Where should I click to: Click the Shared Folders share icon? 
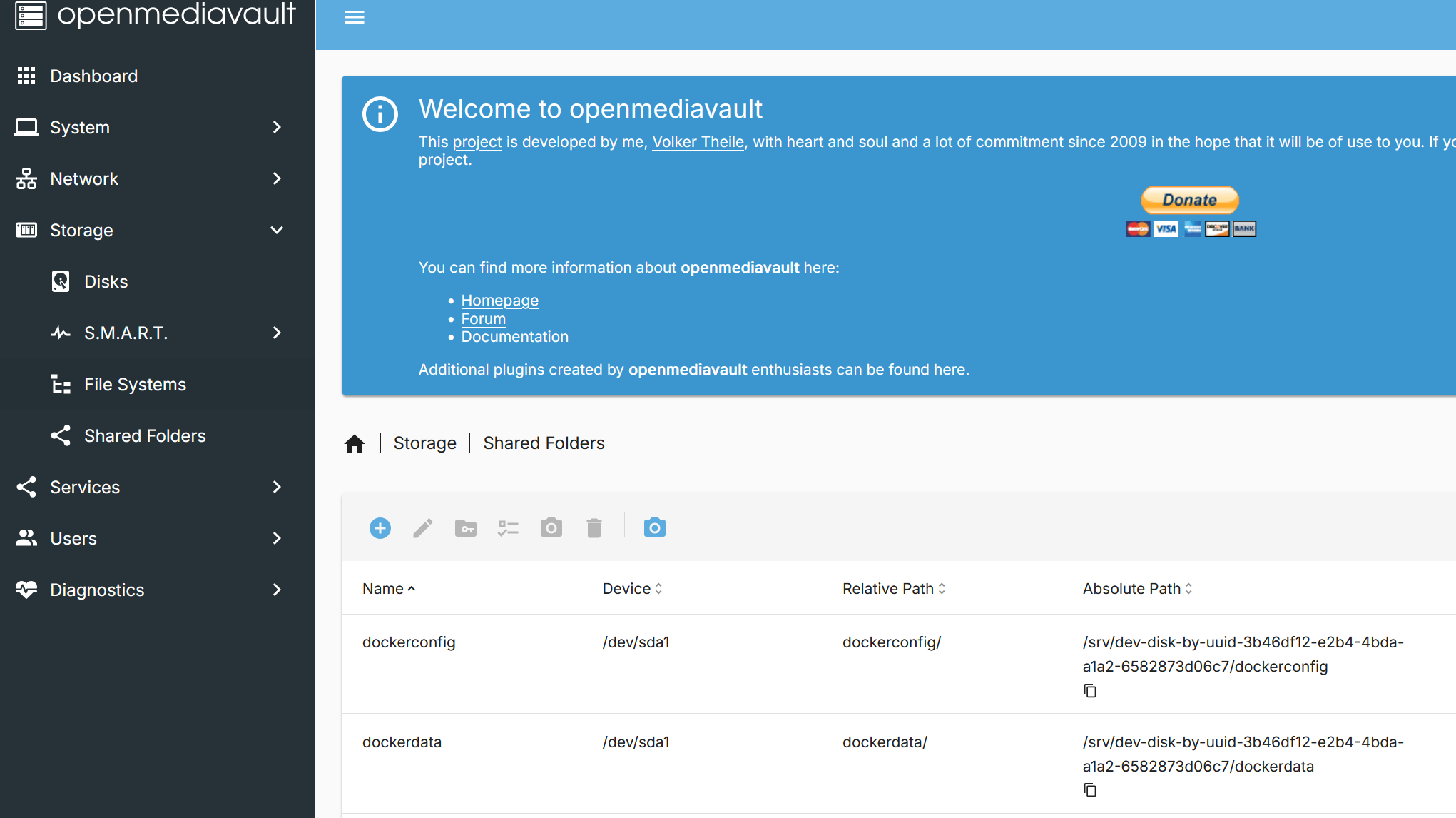point(61,435)
